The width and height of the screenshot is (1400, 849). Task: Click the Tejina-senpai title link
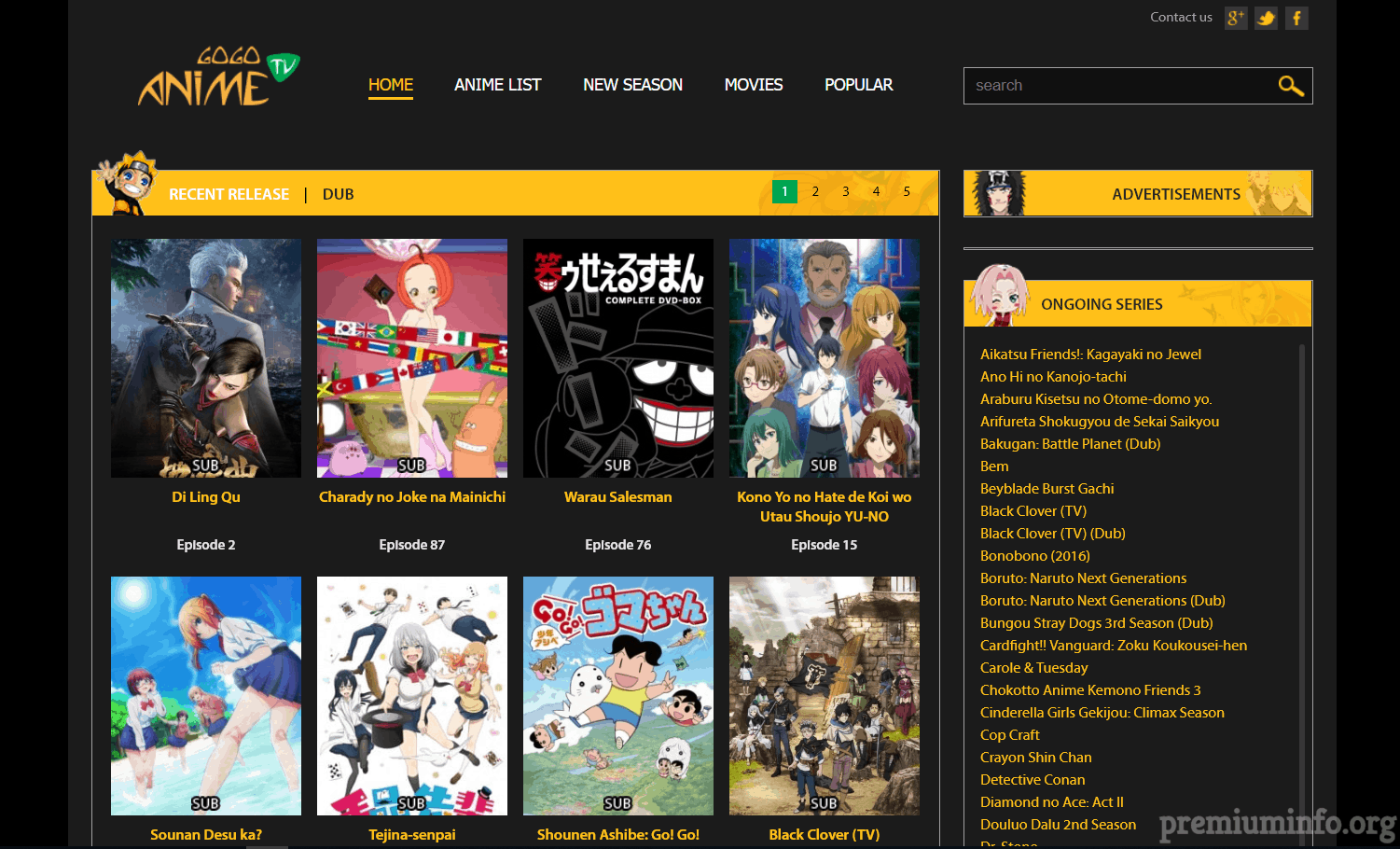(412, 835)
